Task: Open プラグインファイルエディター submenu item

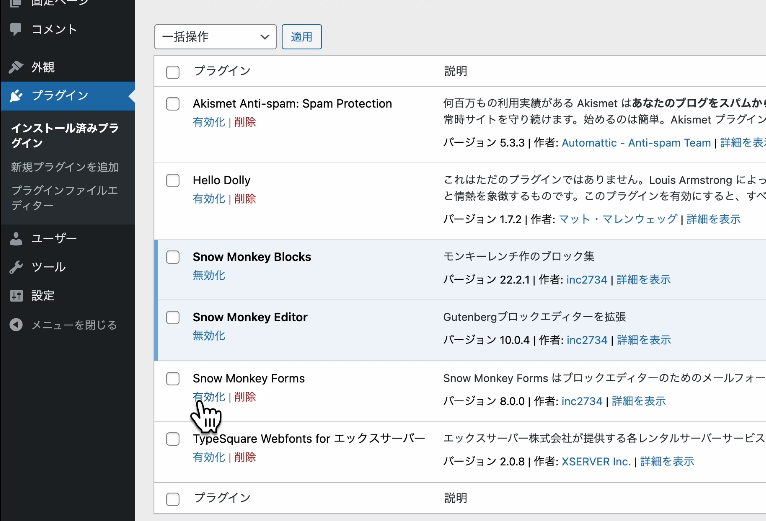Action: (x=65, y=198)
